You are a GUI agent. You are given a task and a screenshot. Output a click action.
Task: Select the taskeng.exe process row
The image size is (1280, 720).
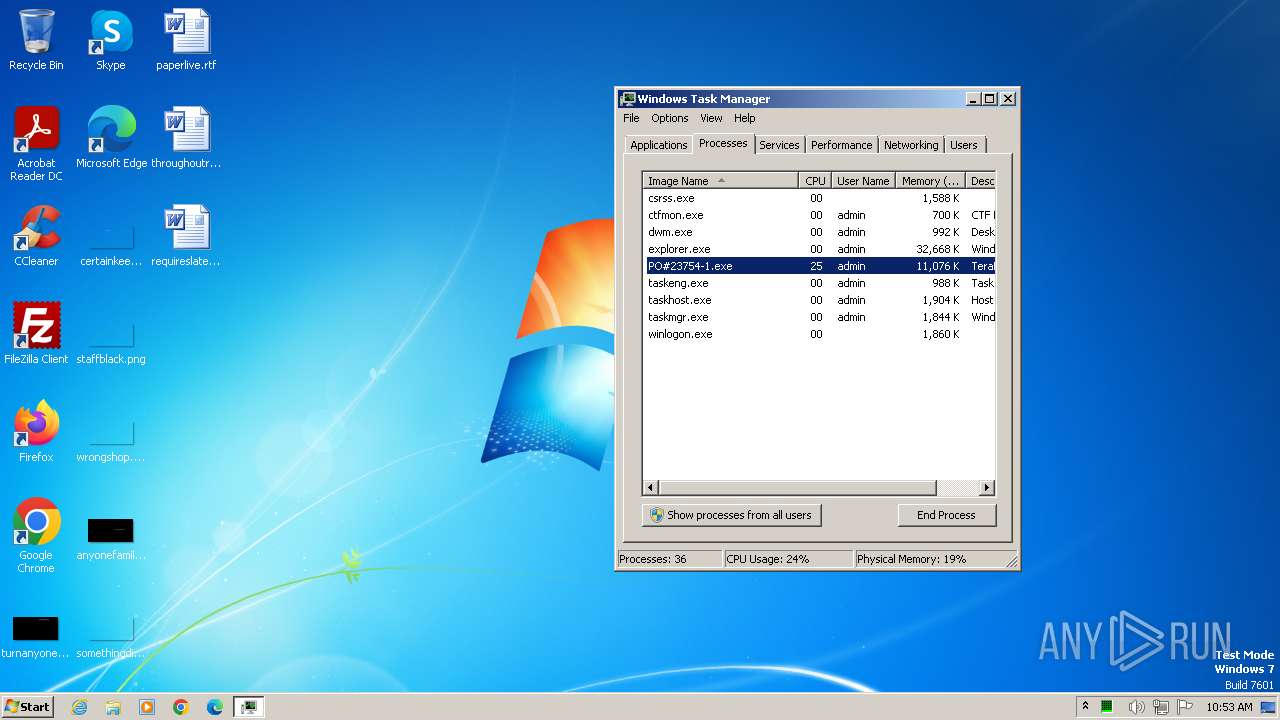pyautogui.click(x=819, y=283)
